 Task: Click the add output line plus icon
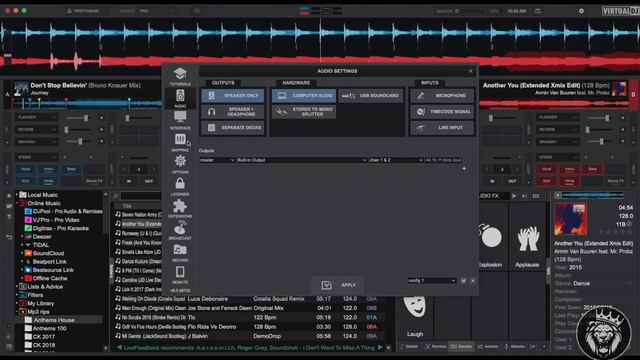(464, 168)
